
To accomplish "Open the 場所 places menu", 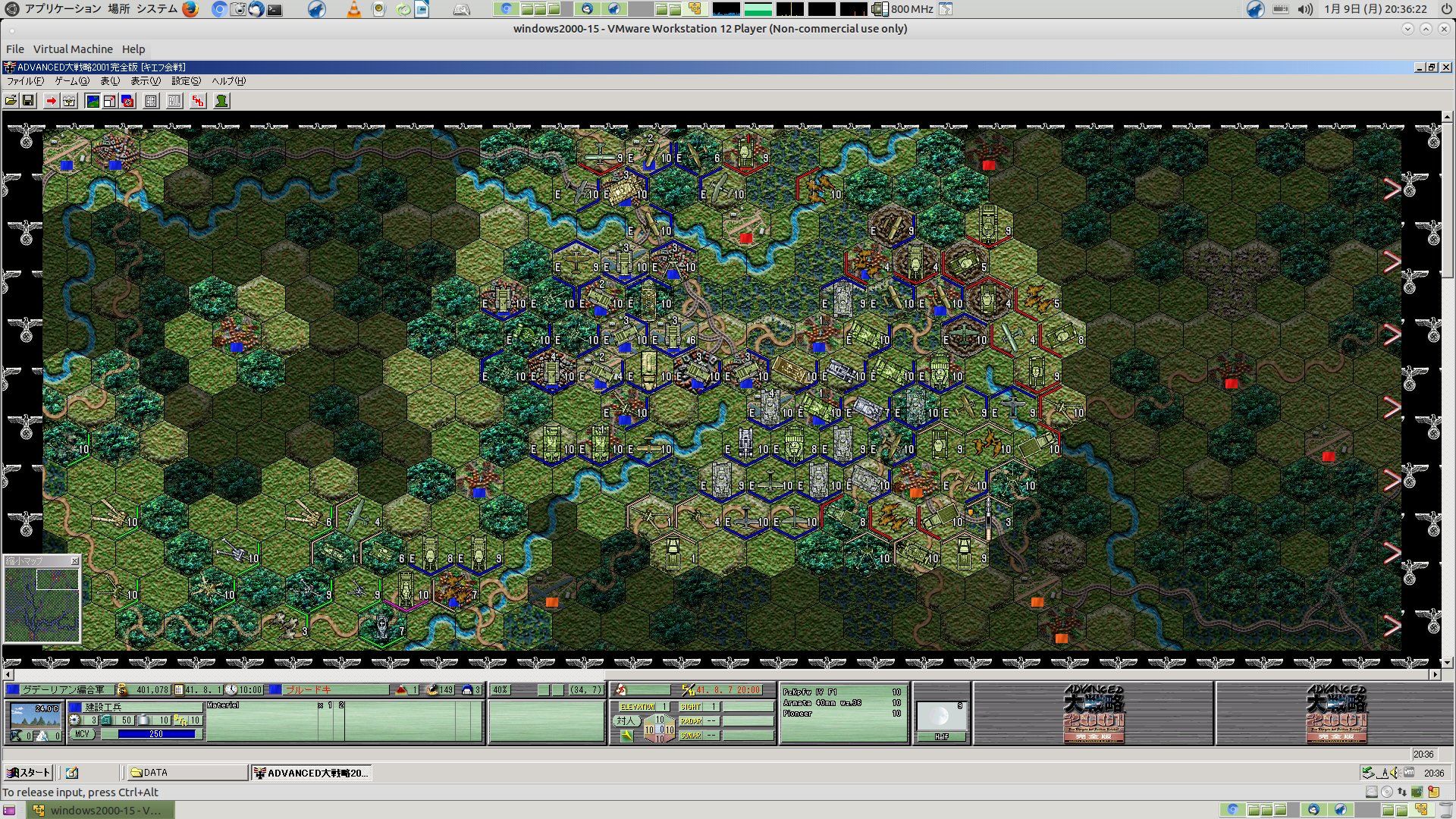I will tap(118, 9).
